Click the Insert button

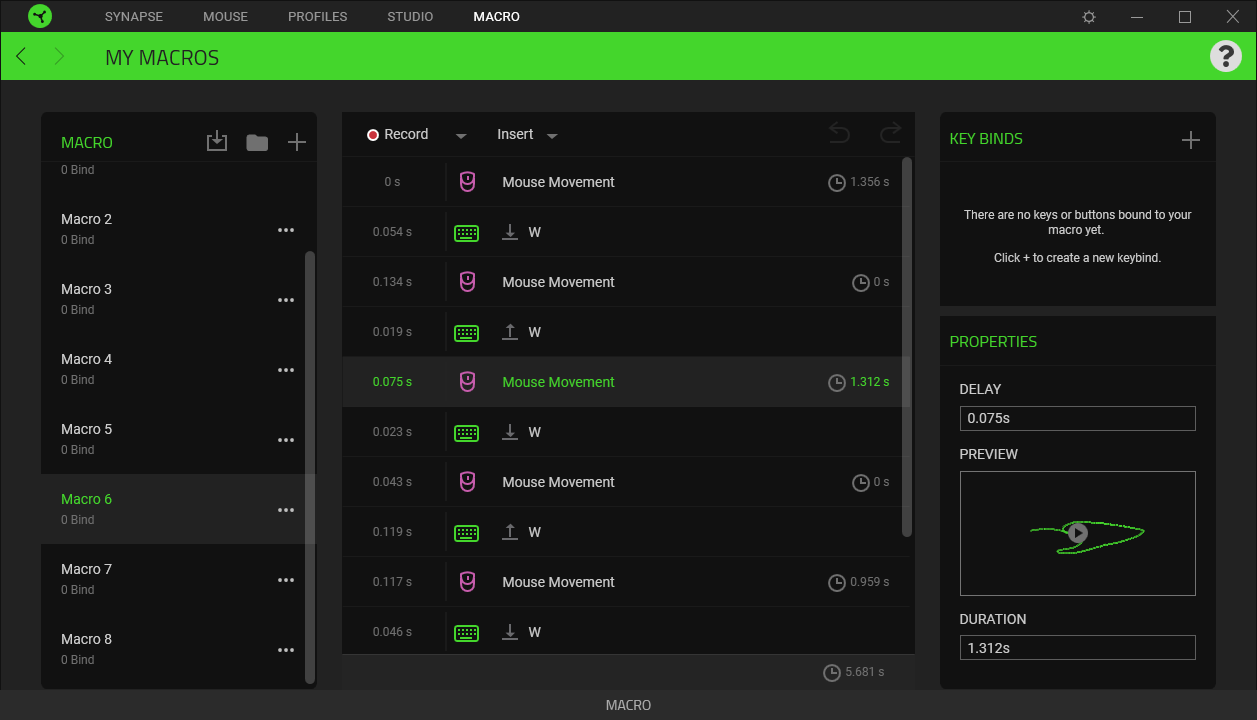click(515, 134)
